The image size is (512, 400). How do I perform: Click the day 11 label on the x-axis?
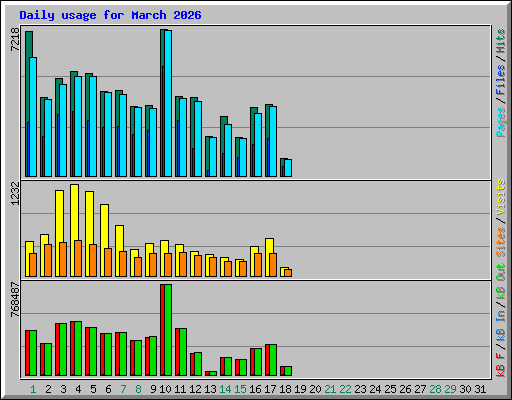[180, 389]
